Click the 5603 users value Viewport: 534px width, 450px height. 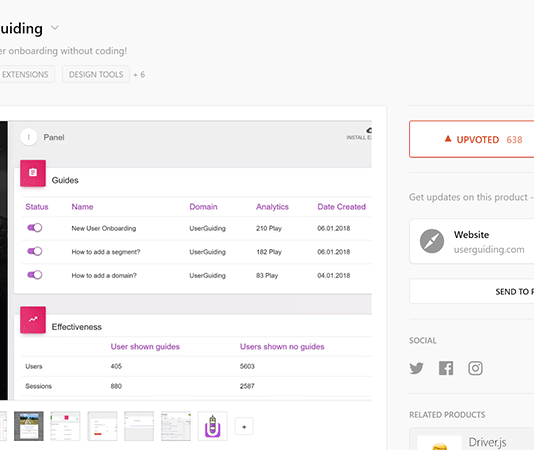[x=247, y=366]
